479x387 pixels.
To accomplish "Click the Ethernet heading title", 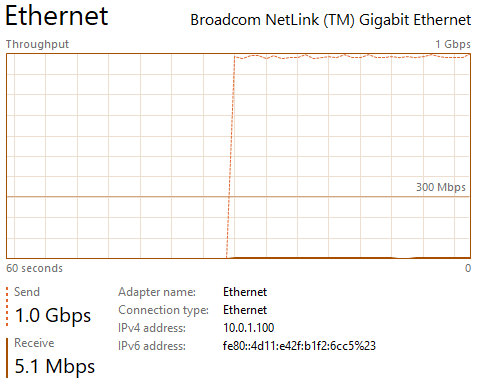I will coord(57,16).
